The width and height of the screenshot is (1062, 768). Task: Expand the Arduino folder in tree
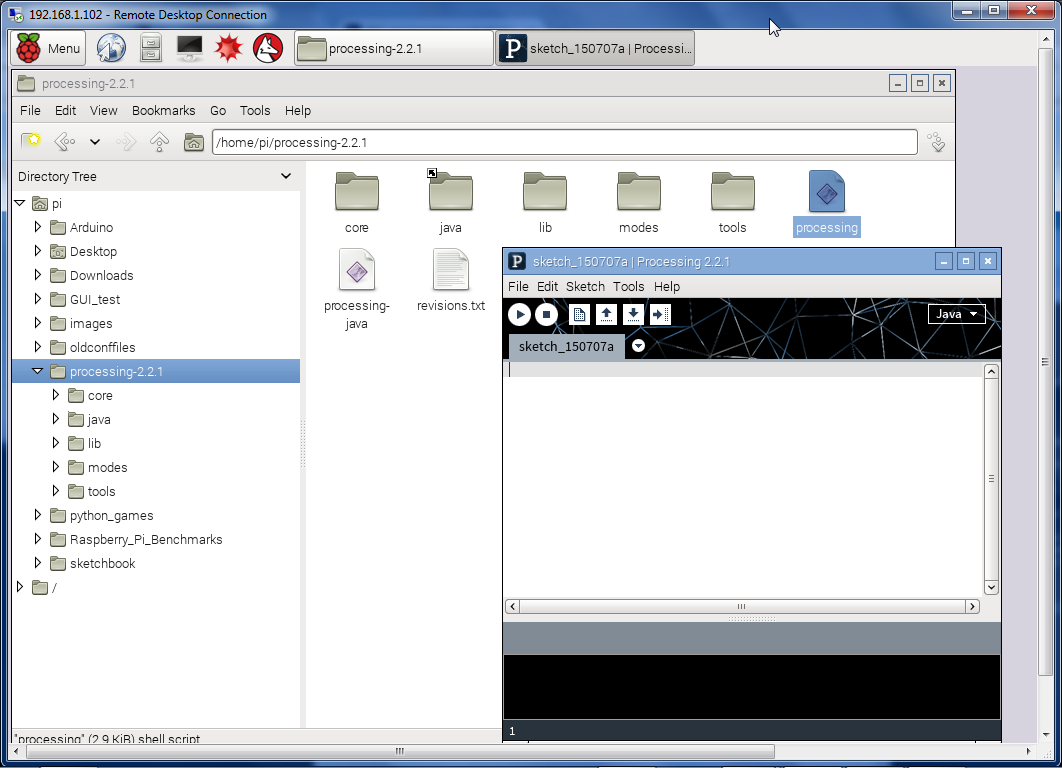(38, 227)
